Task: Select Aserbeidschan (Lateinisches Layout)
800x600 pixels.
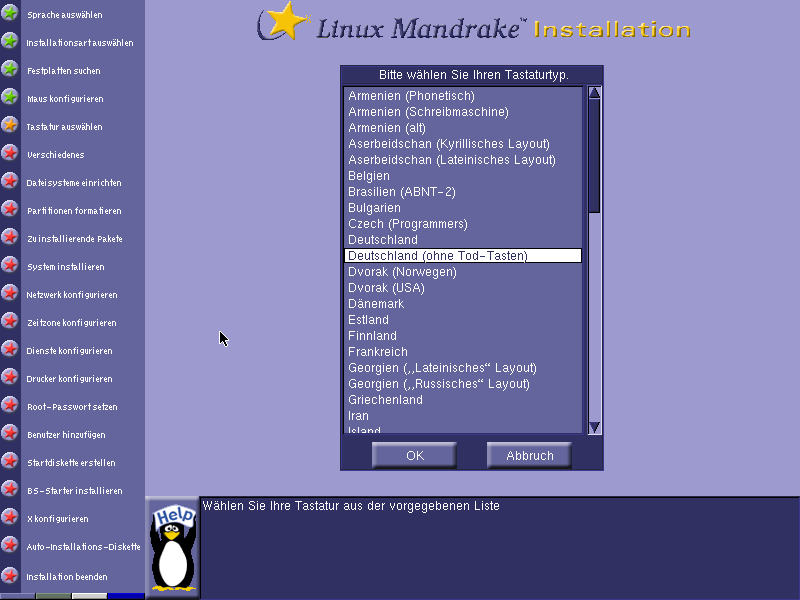Action: 463,160
